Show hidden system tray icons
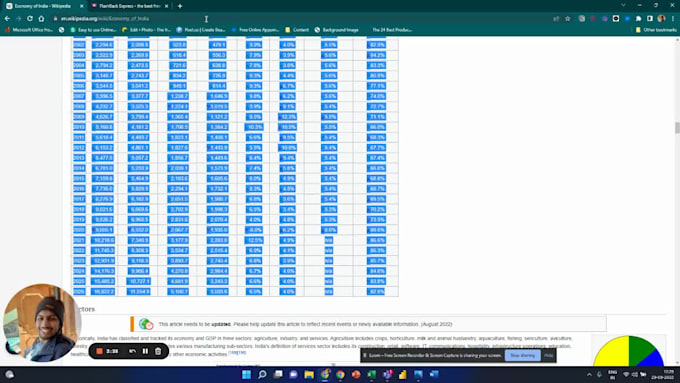This screenshot has height=383, width=680. (589, 374)
